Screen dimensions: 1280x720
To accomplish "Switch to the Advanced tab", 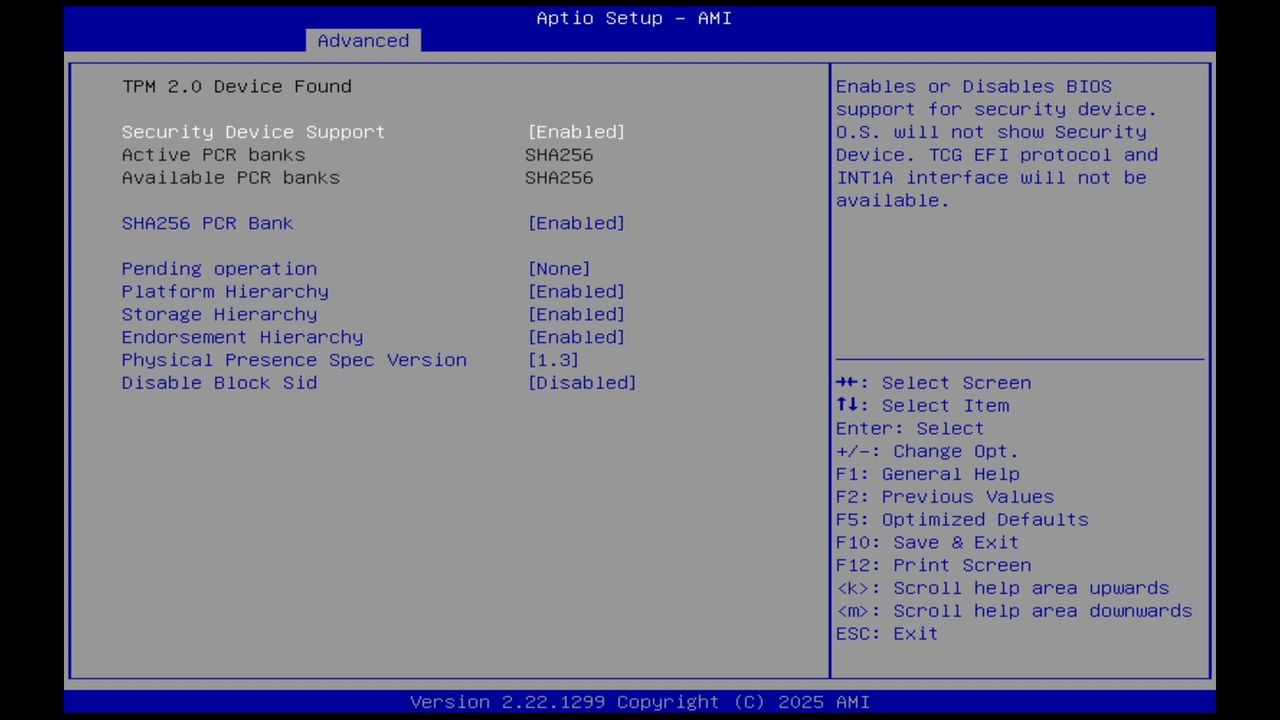I will click(363, 40).
